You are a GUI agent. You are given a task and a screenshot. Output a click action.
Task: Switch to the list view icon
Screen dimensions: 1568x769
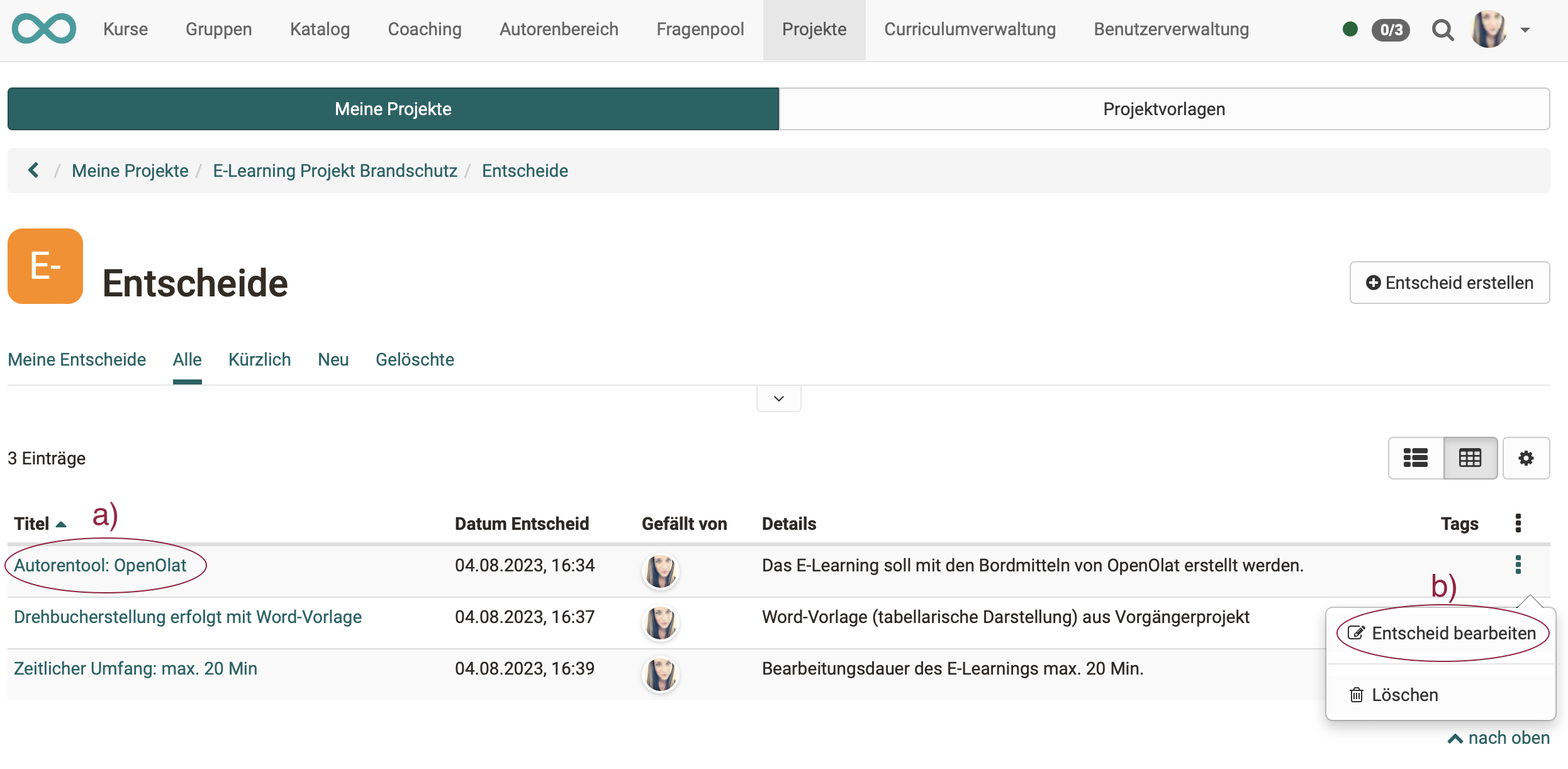[x=1416, y=457]
